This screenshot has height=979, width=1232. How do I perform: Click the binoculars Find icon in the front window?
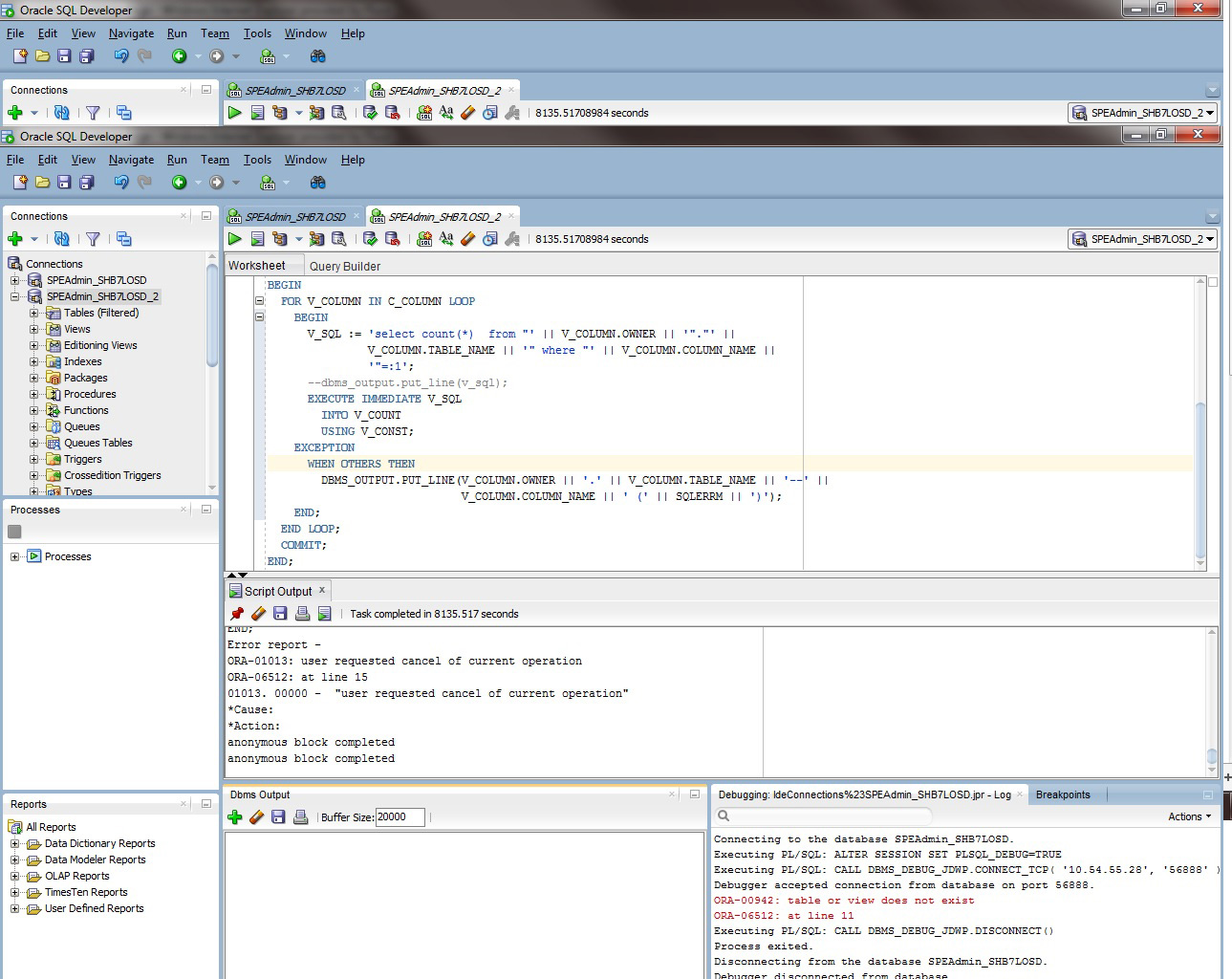coord(318,183)
